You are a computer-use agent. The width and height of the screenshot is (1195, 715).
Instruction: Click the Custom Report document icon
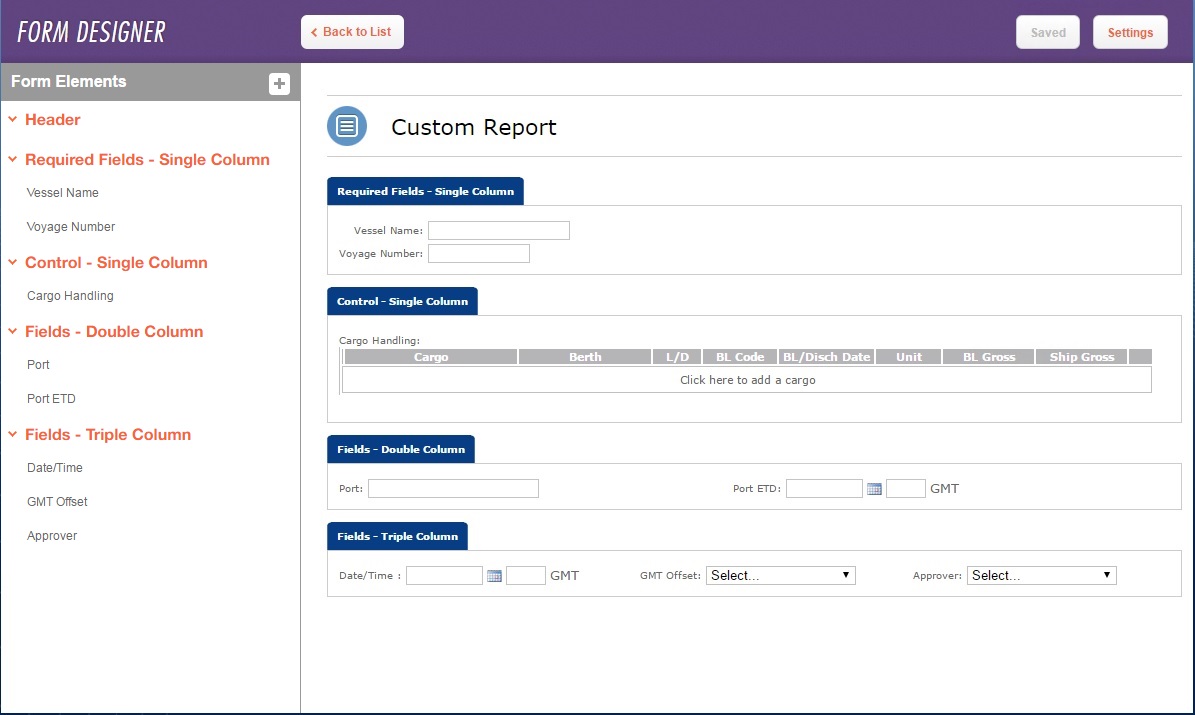coord(346,126)
